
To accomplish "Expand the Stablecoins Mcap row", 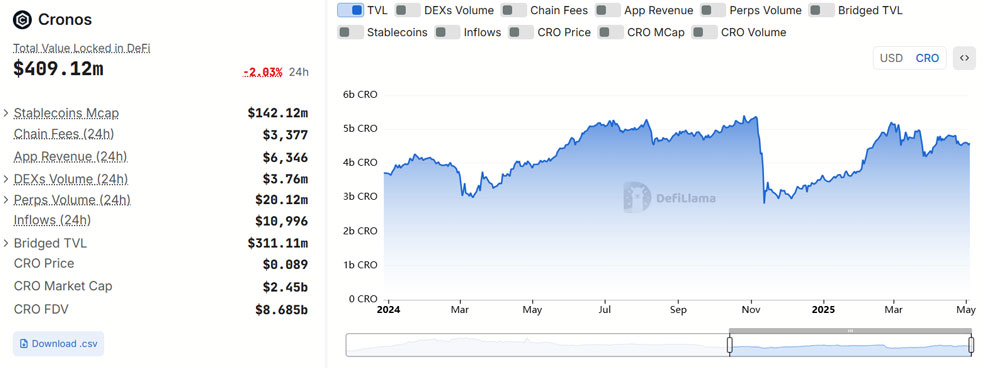I will (6, 113).
